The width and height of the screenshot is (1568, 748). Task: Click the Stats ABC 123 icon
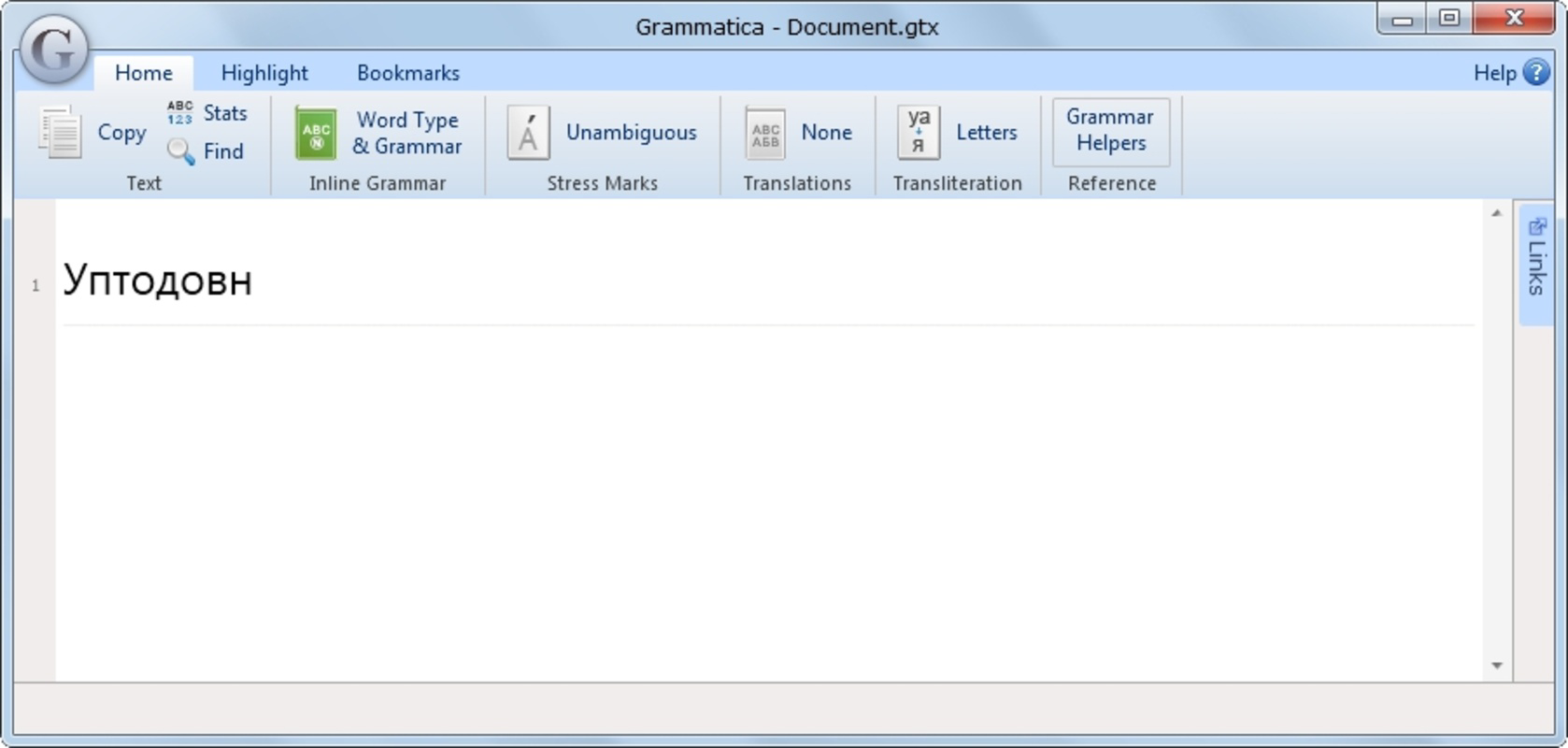[180, 113]
